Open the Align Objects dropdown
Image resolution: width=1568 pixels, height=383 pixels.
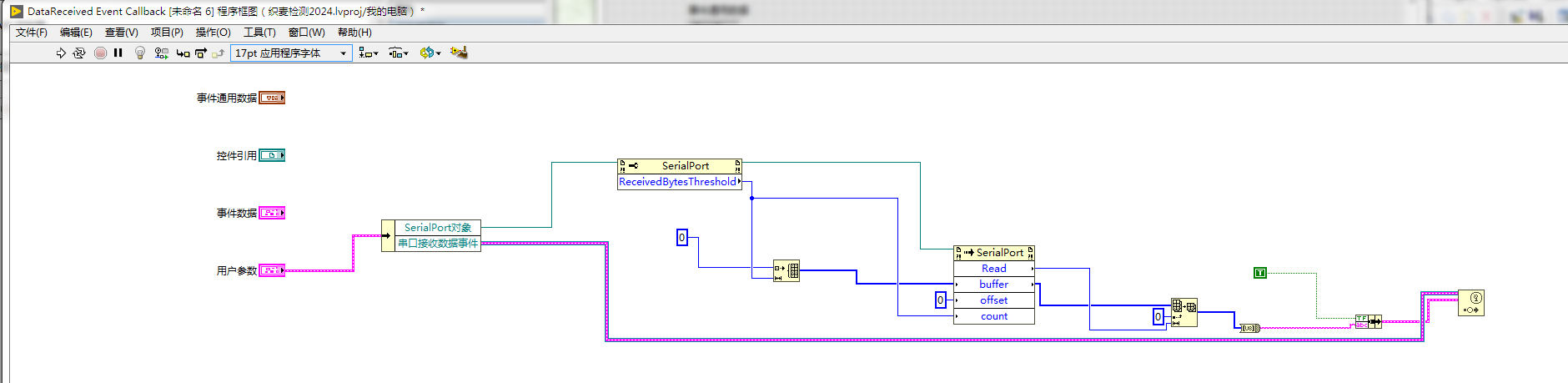coord(368,53)
